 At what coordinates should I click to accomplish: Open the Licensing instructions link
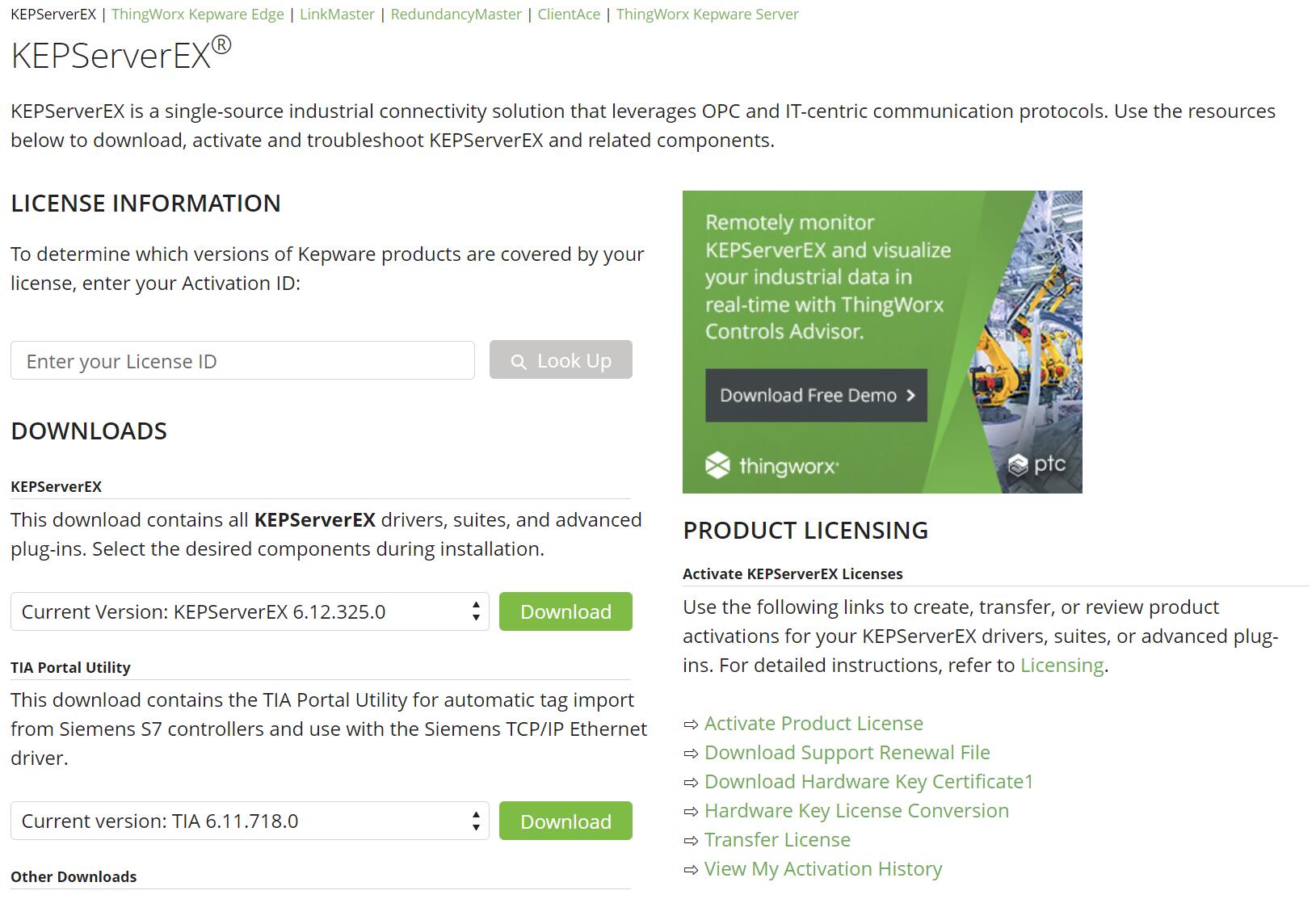(x=1061, y=665)
